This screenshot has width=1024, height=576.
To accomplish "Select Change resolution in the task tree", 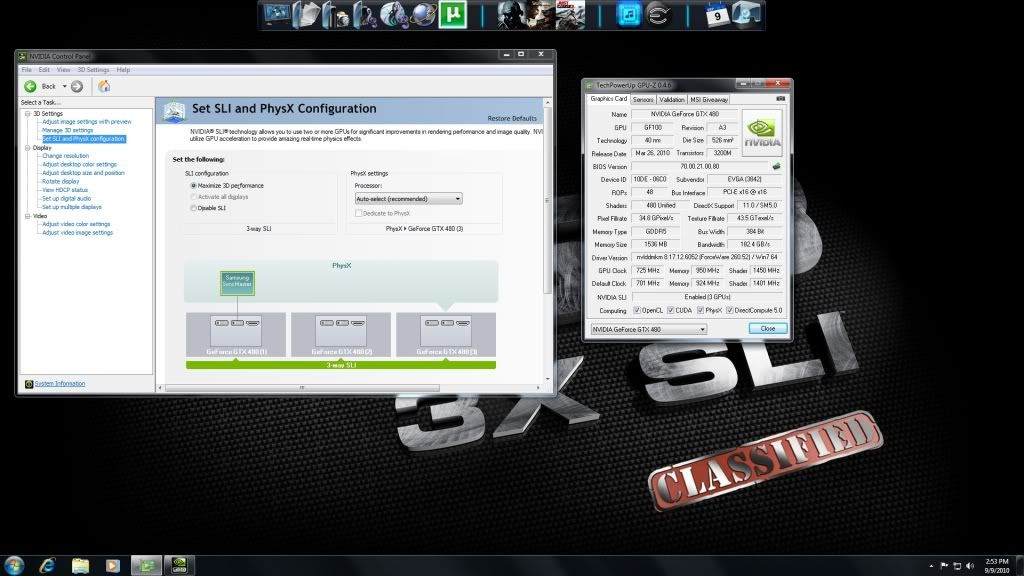I will click(x=65, y=156).
